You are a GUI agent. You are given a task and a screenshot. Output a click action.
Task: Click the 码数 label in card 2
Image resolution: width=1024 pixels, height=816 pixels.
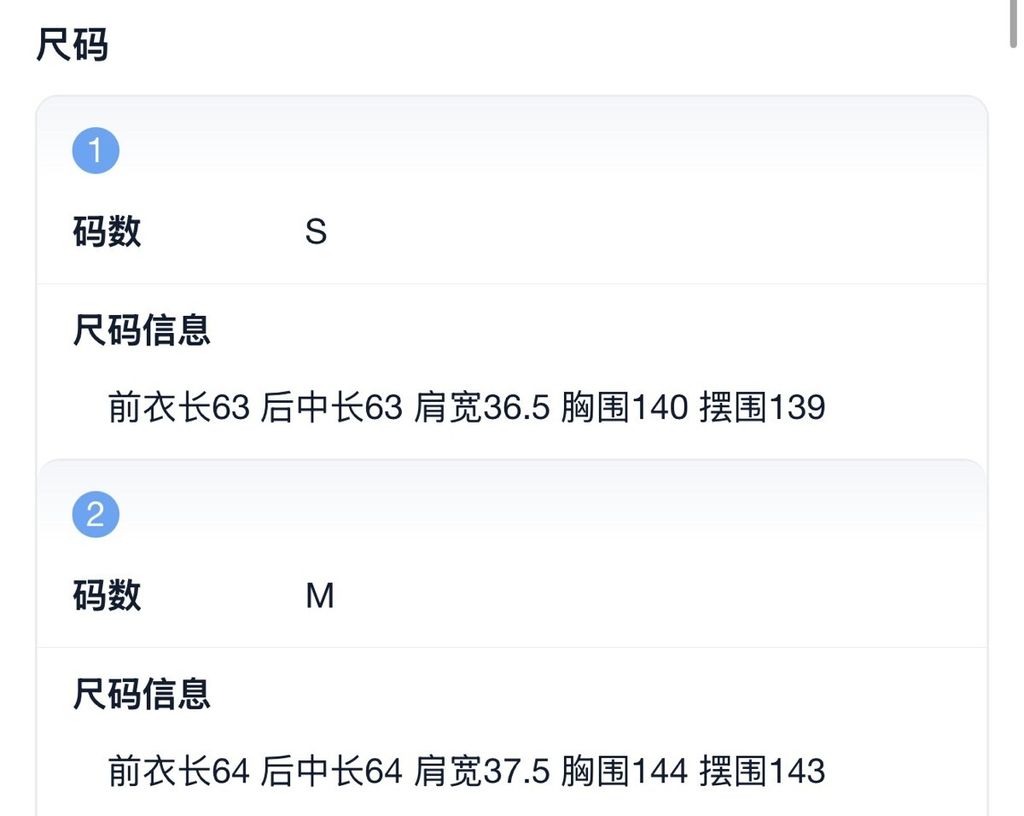(x=107, y=596)
